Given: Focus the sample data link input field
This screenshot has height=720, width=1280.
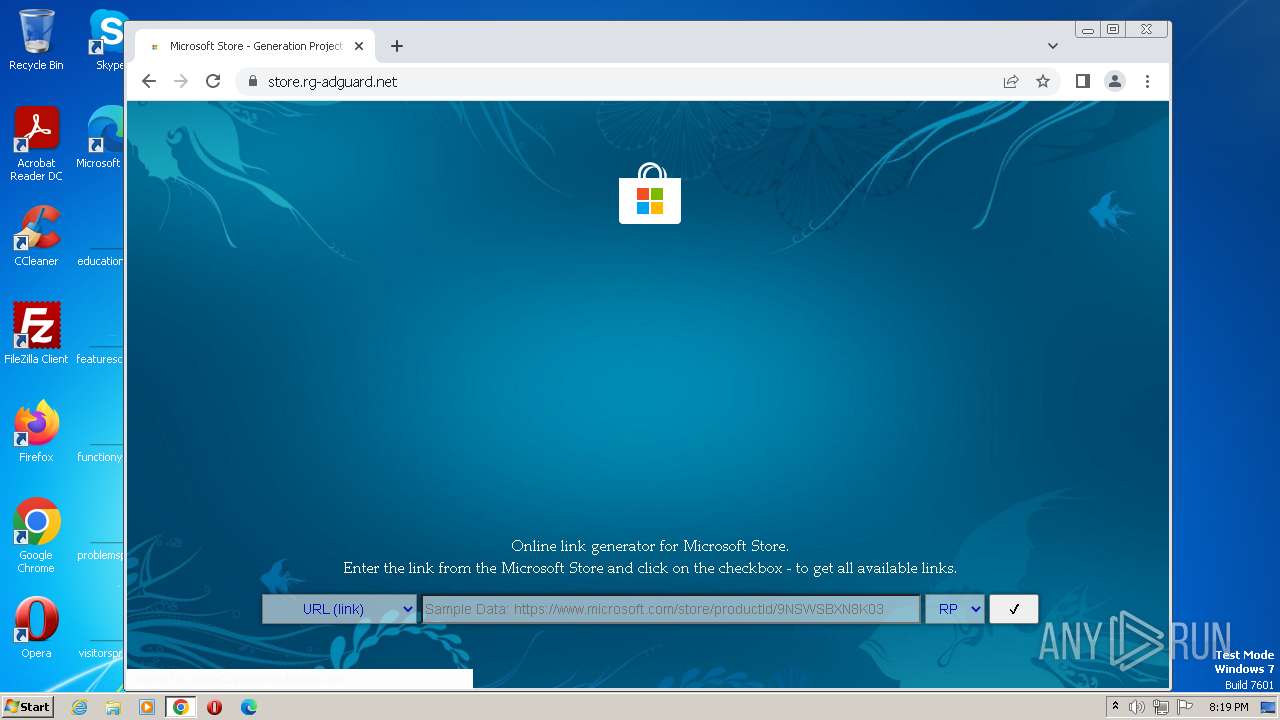Looking at the screenshot, I should click(670, 609).
